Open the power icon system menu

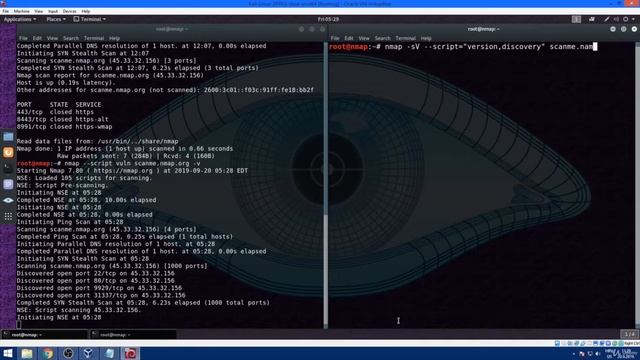[x=625, y=19]
